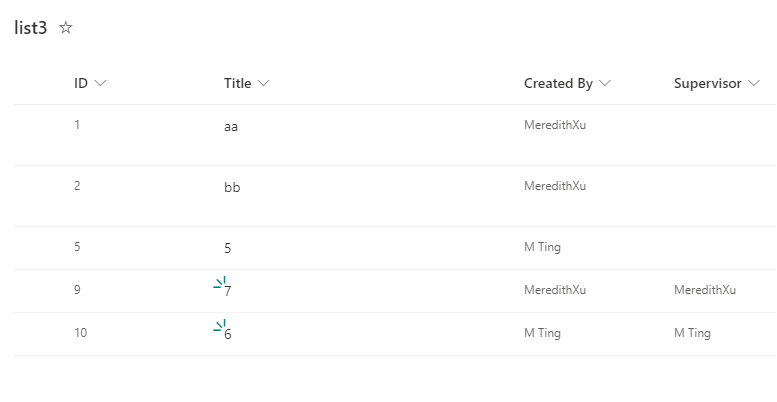The width and height of the screenshot is (777, 402).
Task: Expand the Supervisor column dropdown chevron
Action: point(754,83)
